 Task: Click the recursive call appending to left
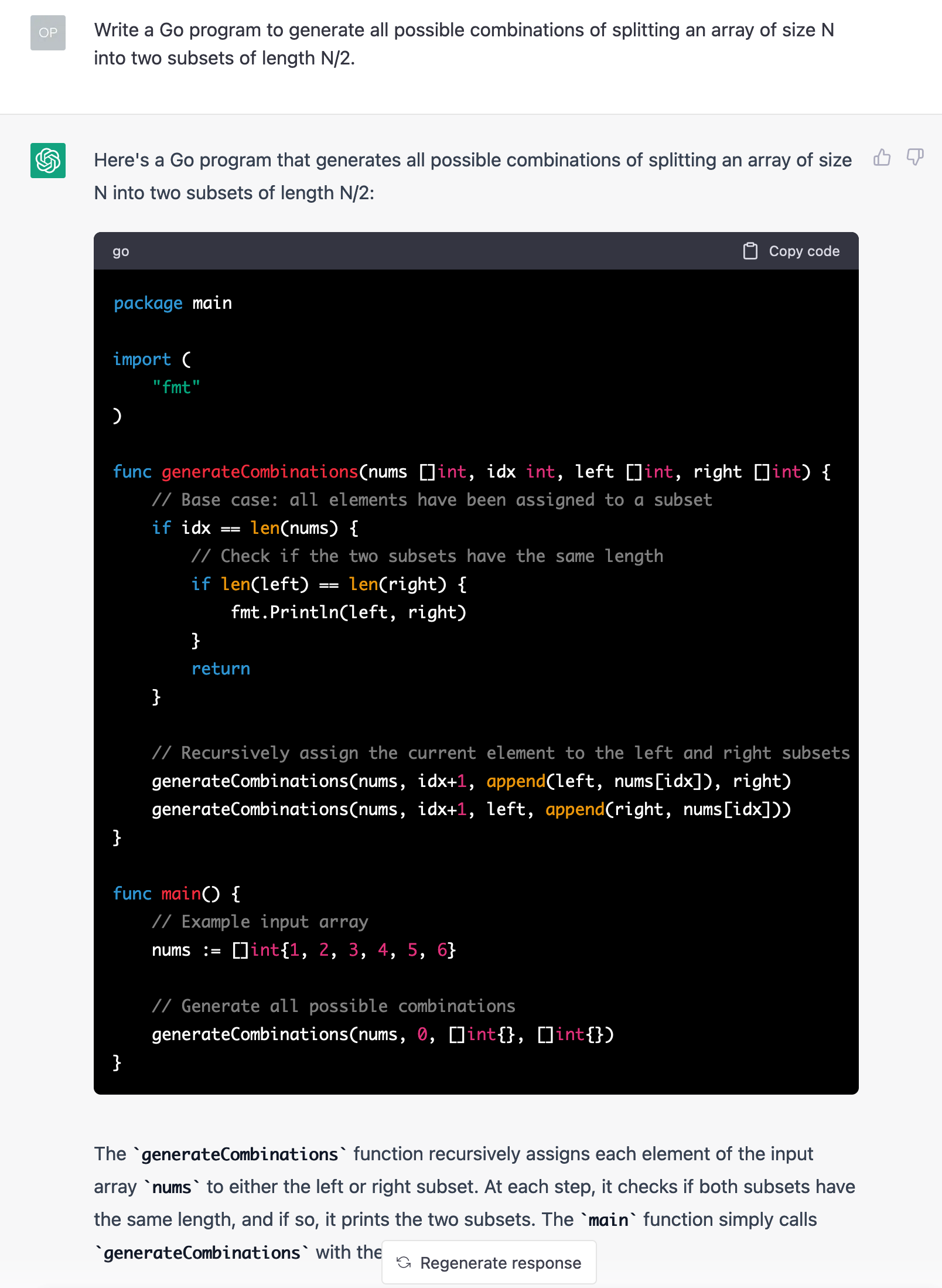pyautogui.click(x=472, y=781)
